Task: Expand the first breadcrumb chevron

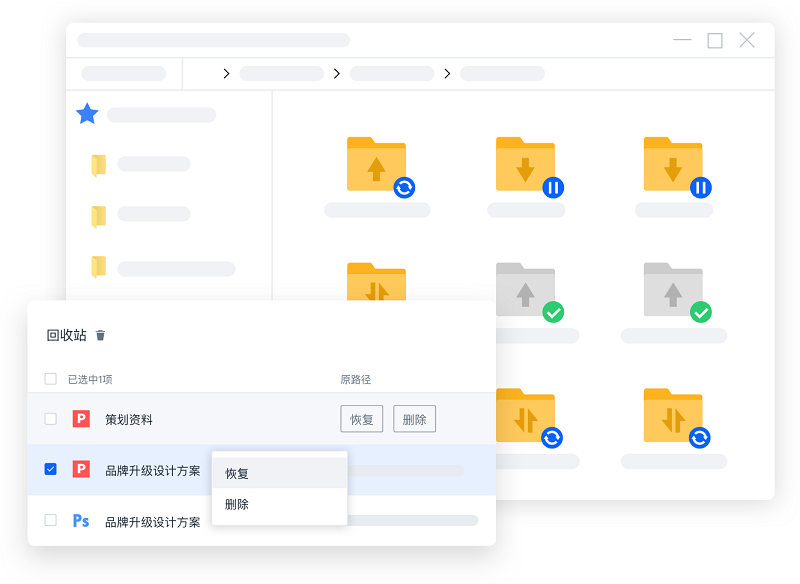Action: [226, 73]
